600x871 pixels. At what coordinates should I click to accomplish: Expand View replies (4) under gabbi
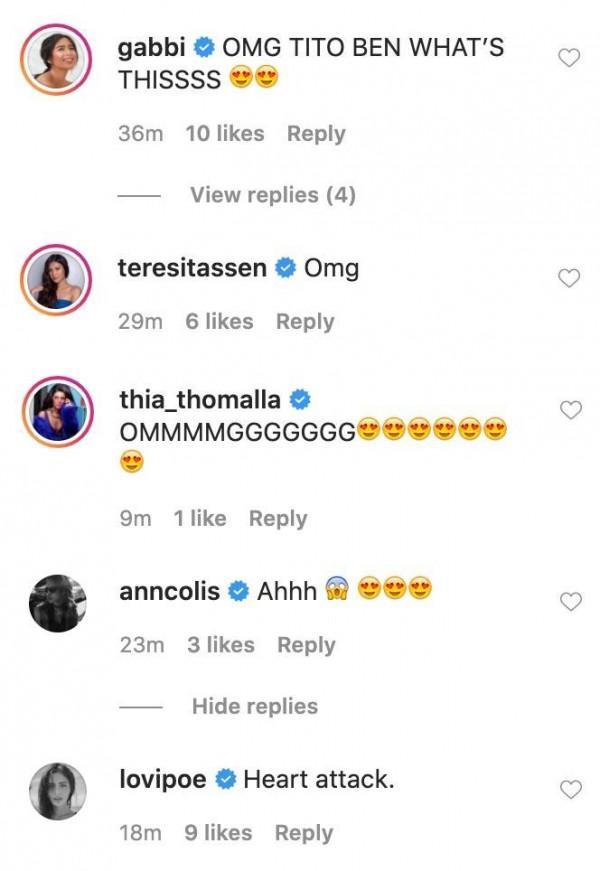[272, 195]
